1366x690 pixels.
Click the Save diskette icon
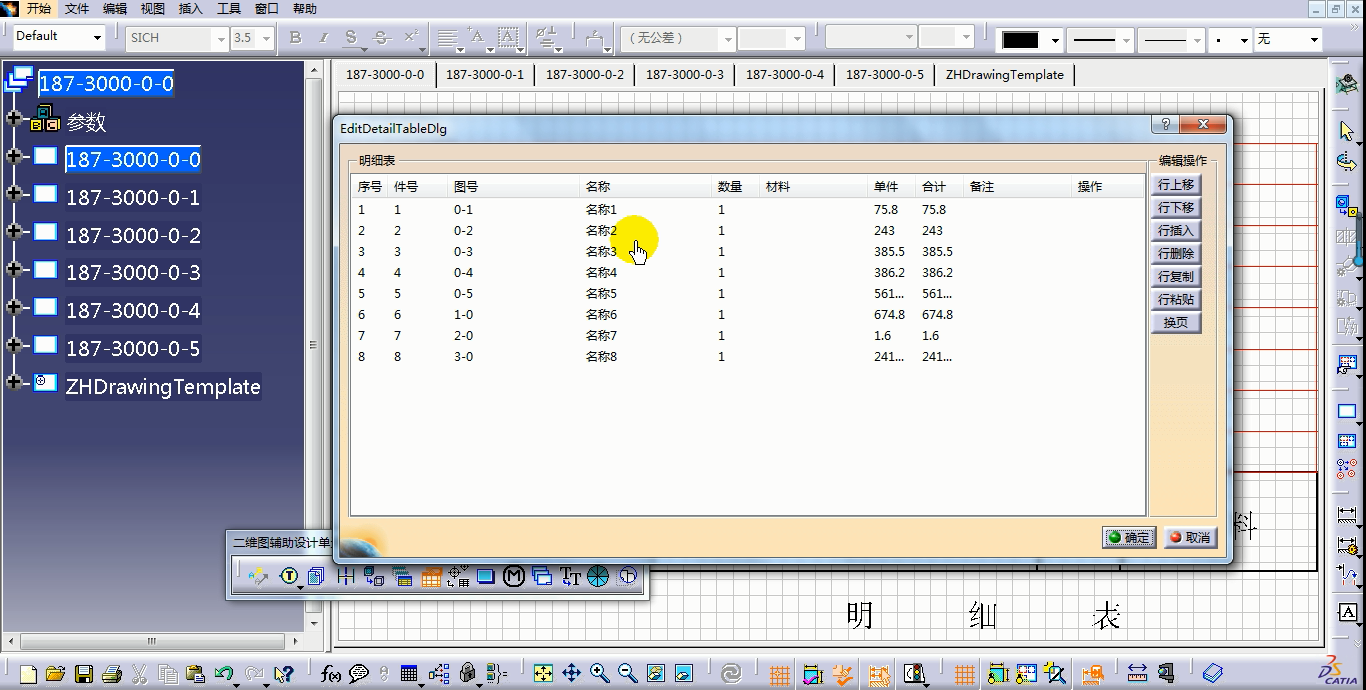point(85,673)
